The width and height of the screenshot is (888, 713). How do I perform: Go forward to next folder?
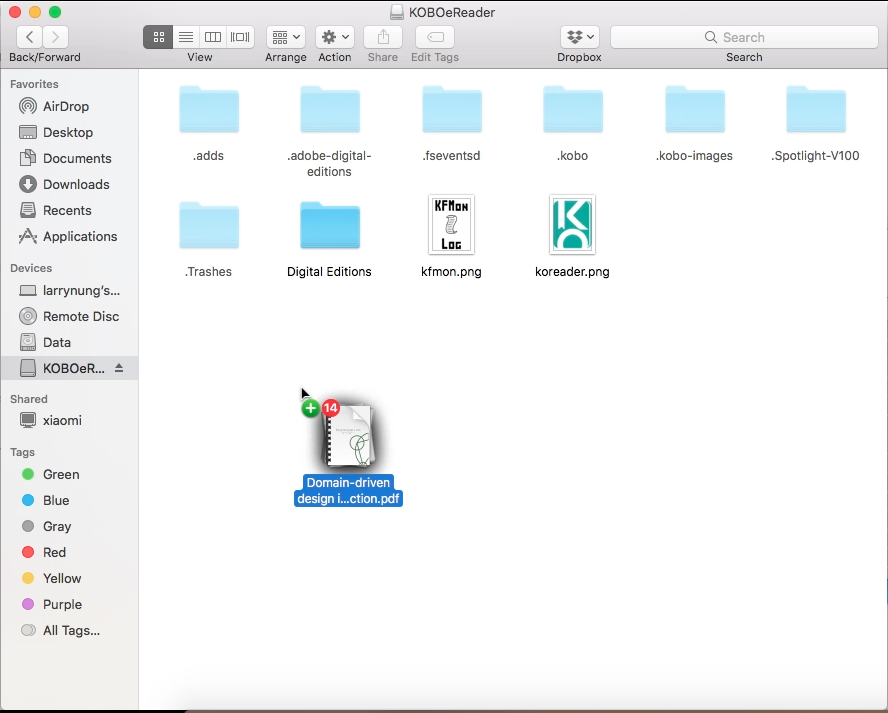coord(56,37)
